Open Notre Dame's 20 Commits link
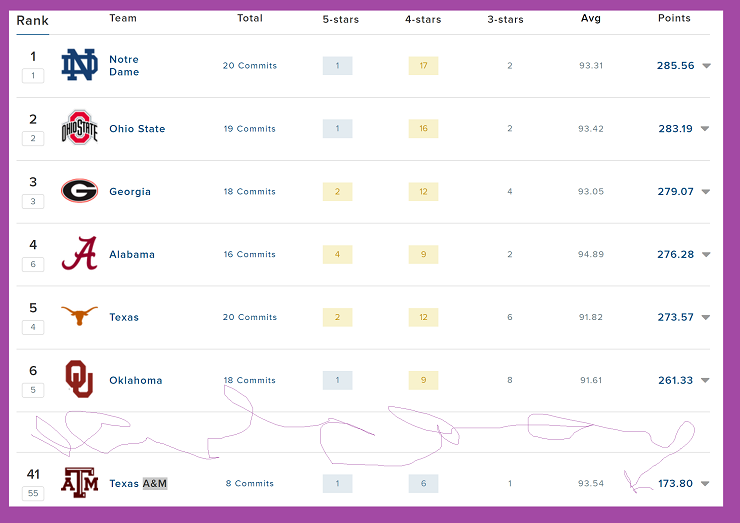 [x=250, y=66]
